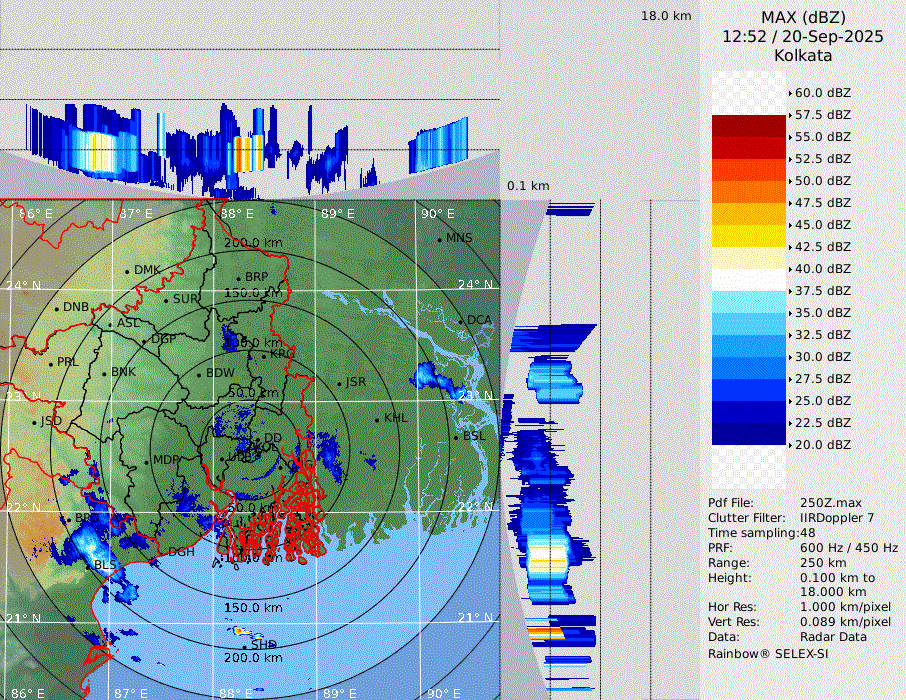
Task: Select the 250Z.max file name value
Action: click(x=829, y=502)
